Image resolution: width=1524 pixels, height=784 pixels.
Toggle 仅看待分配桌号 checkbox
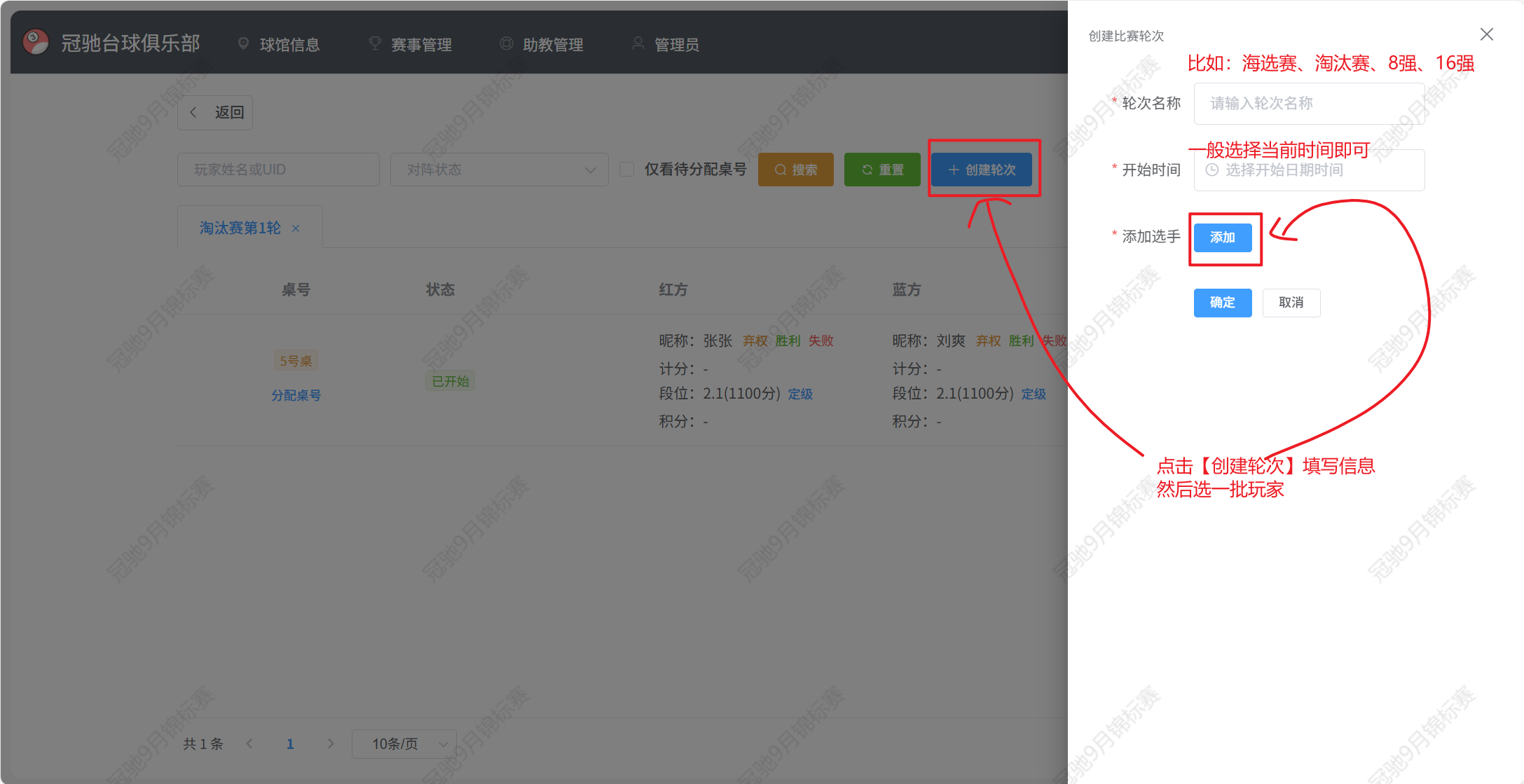[627, 170]
